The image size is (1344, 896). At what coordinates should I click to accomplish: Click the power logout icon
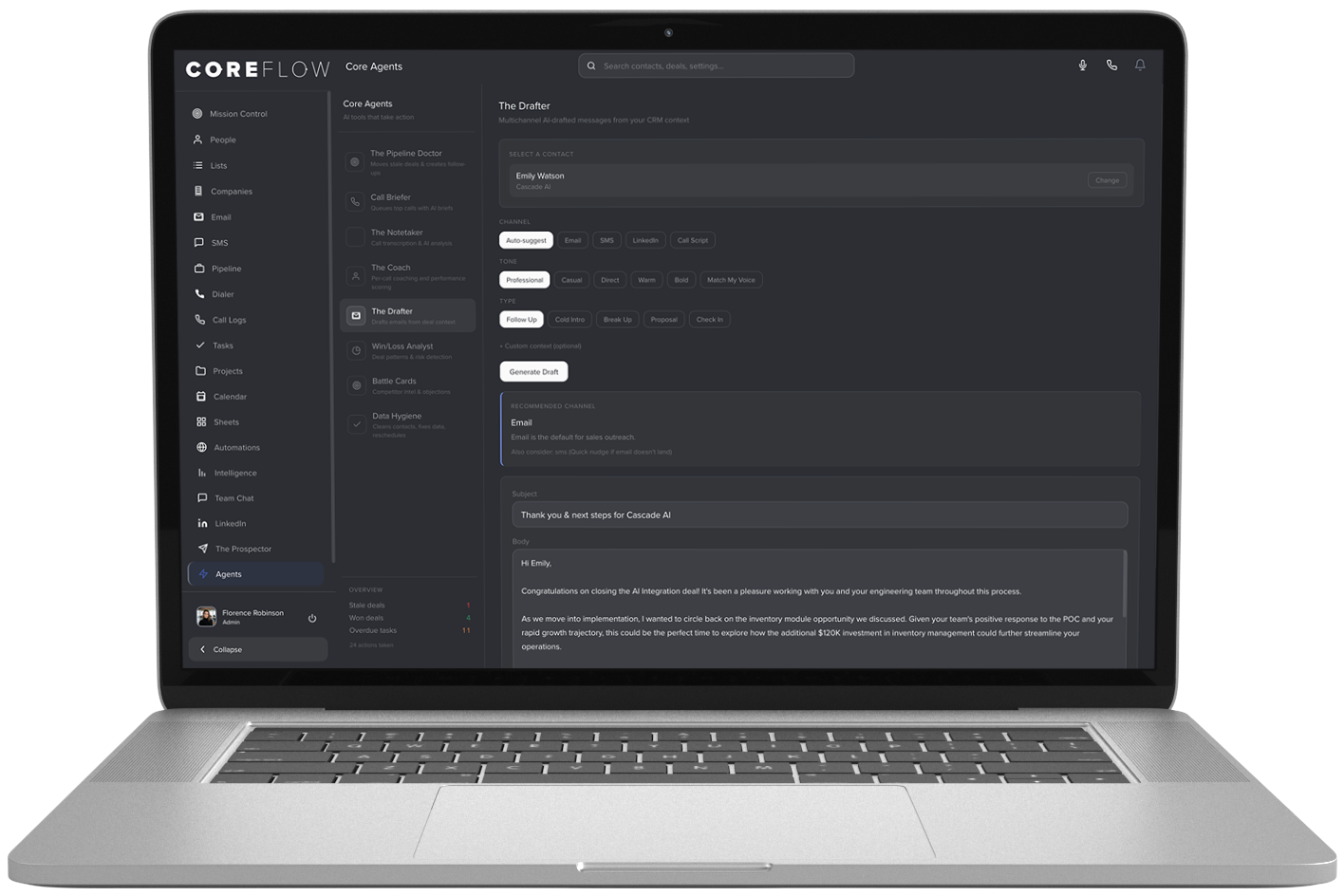312,618
